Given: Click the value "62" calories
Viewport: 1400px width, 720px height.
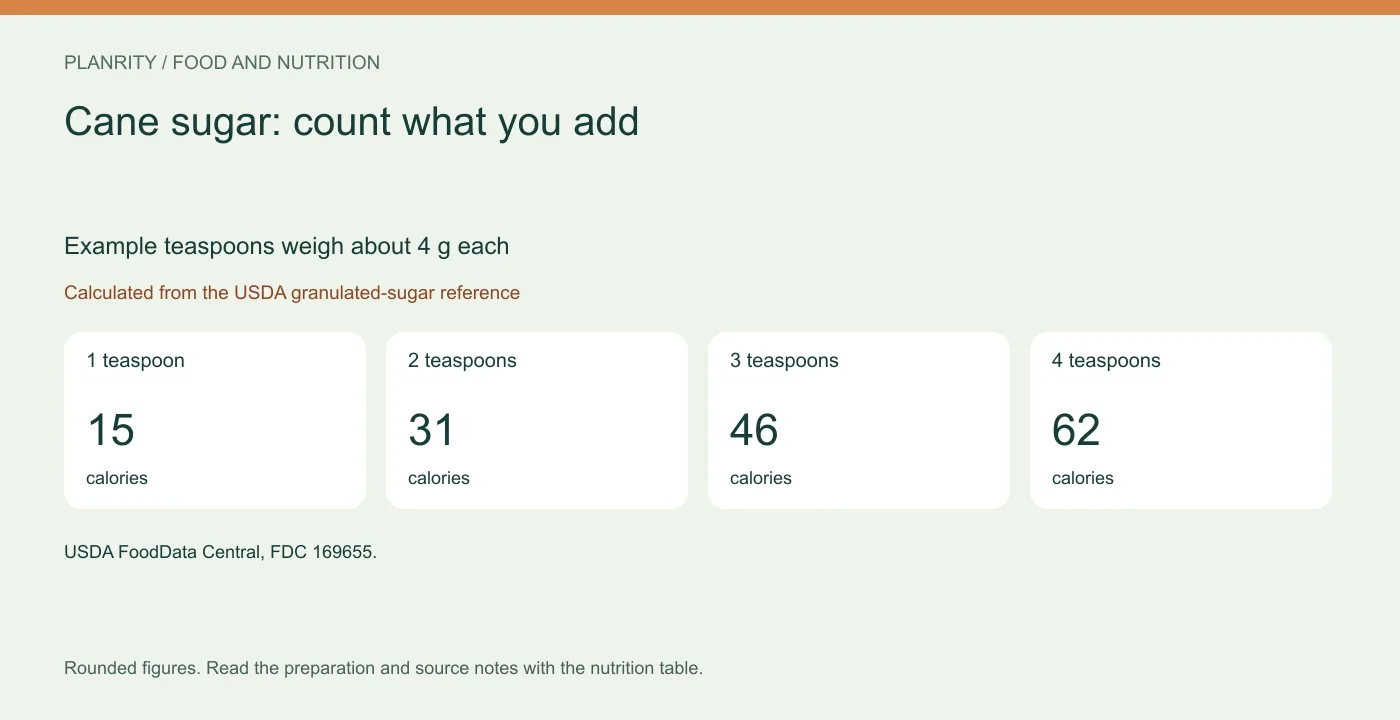Looking at the screenshot, I should tap(1076, 430).
